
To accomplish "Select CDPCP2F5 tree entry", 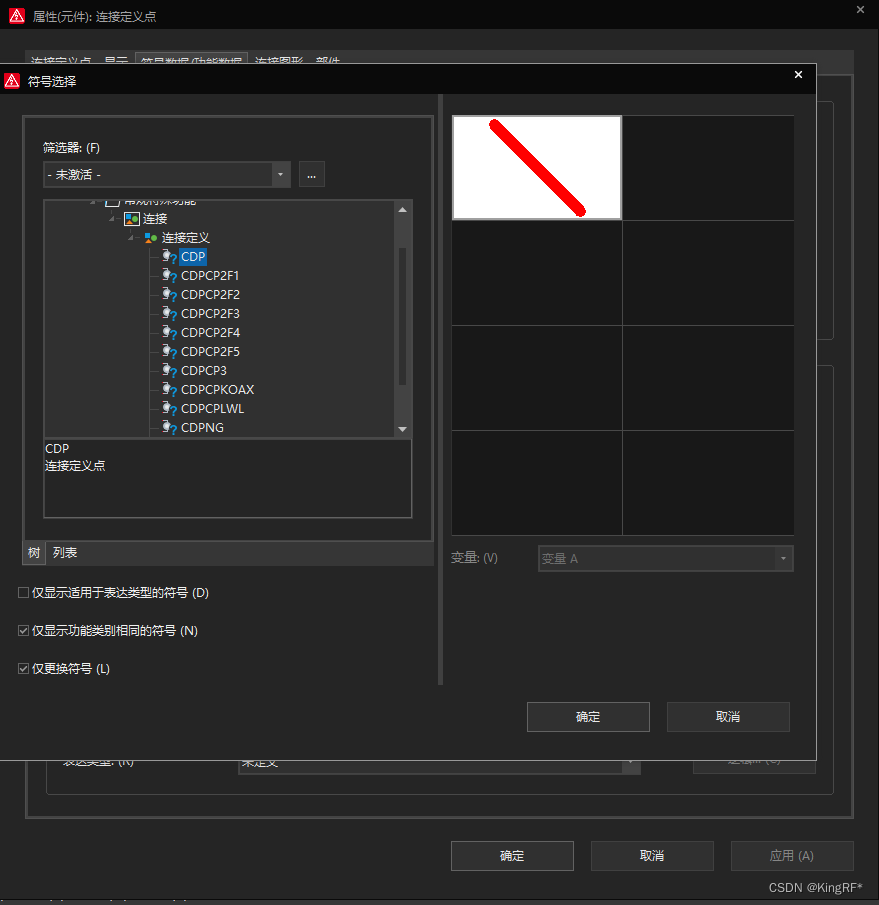I will point(210,351).
